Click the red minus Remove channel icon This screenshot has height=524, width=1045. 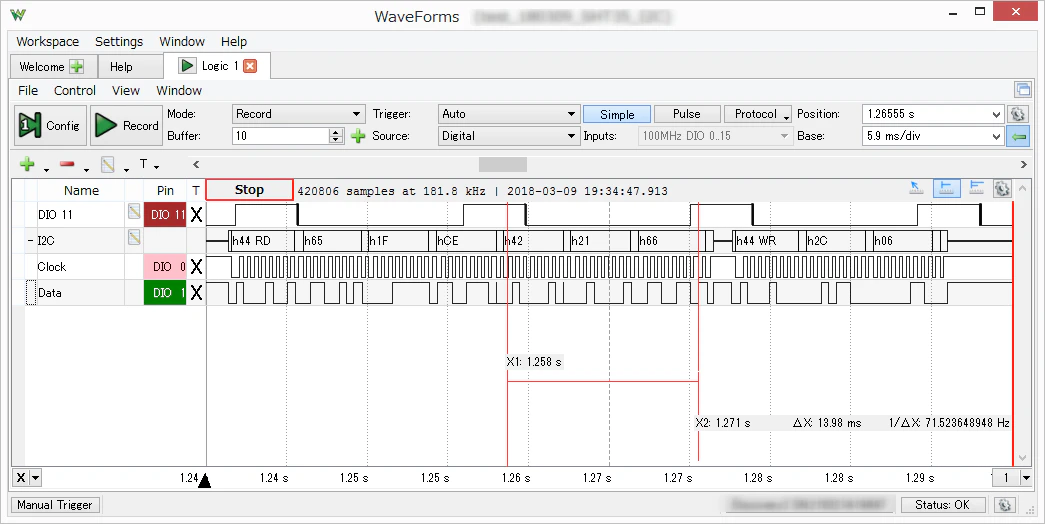point(67,164)
